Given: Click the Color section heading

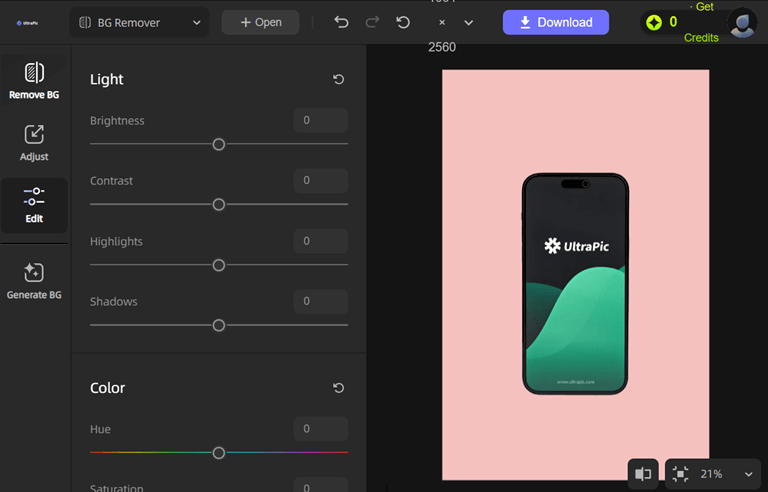Looking at the screenshot, I should [107, 388].
